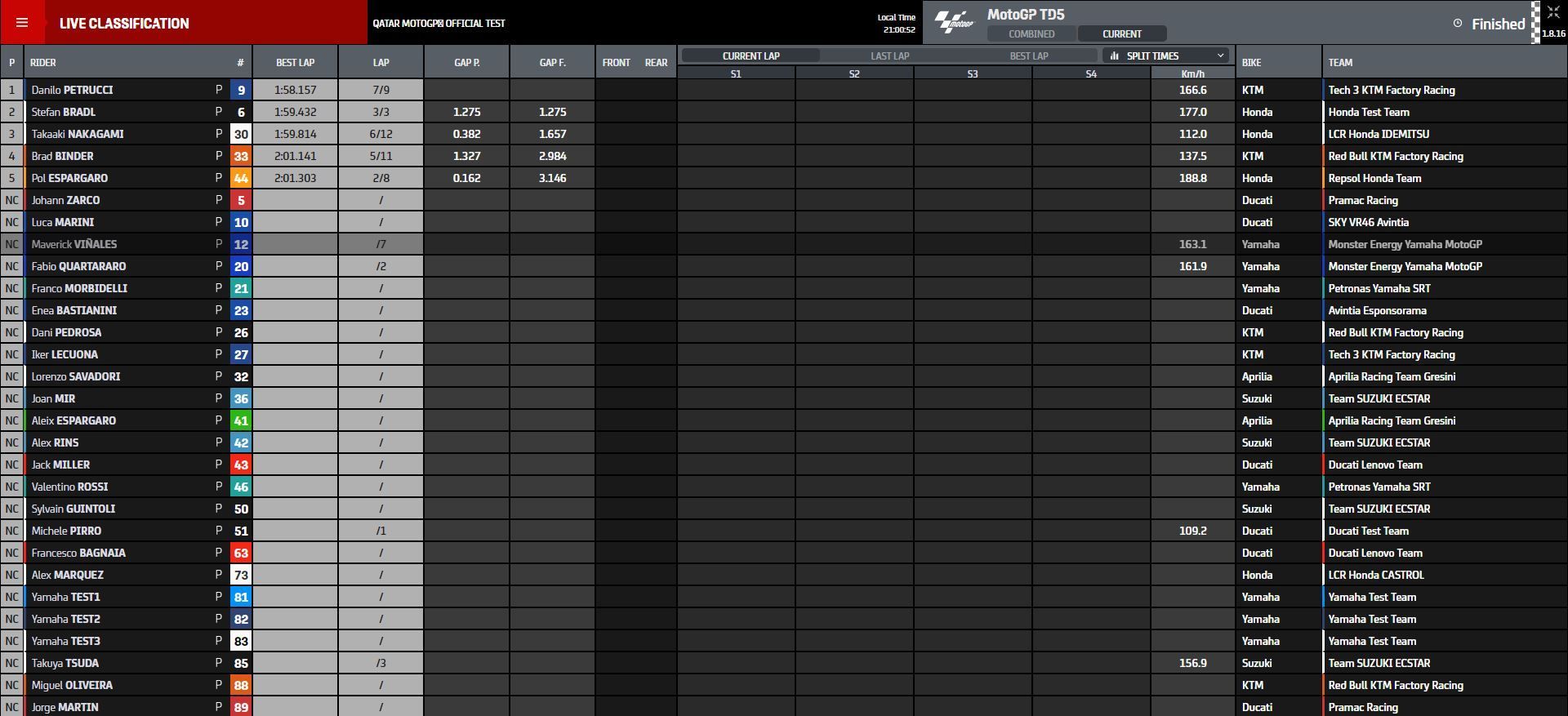Click Pol Espargaro's number 44 badge
Image resolution: width=1568 pixels, height=716 pixels.
(x=241, y=179)
